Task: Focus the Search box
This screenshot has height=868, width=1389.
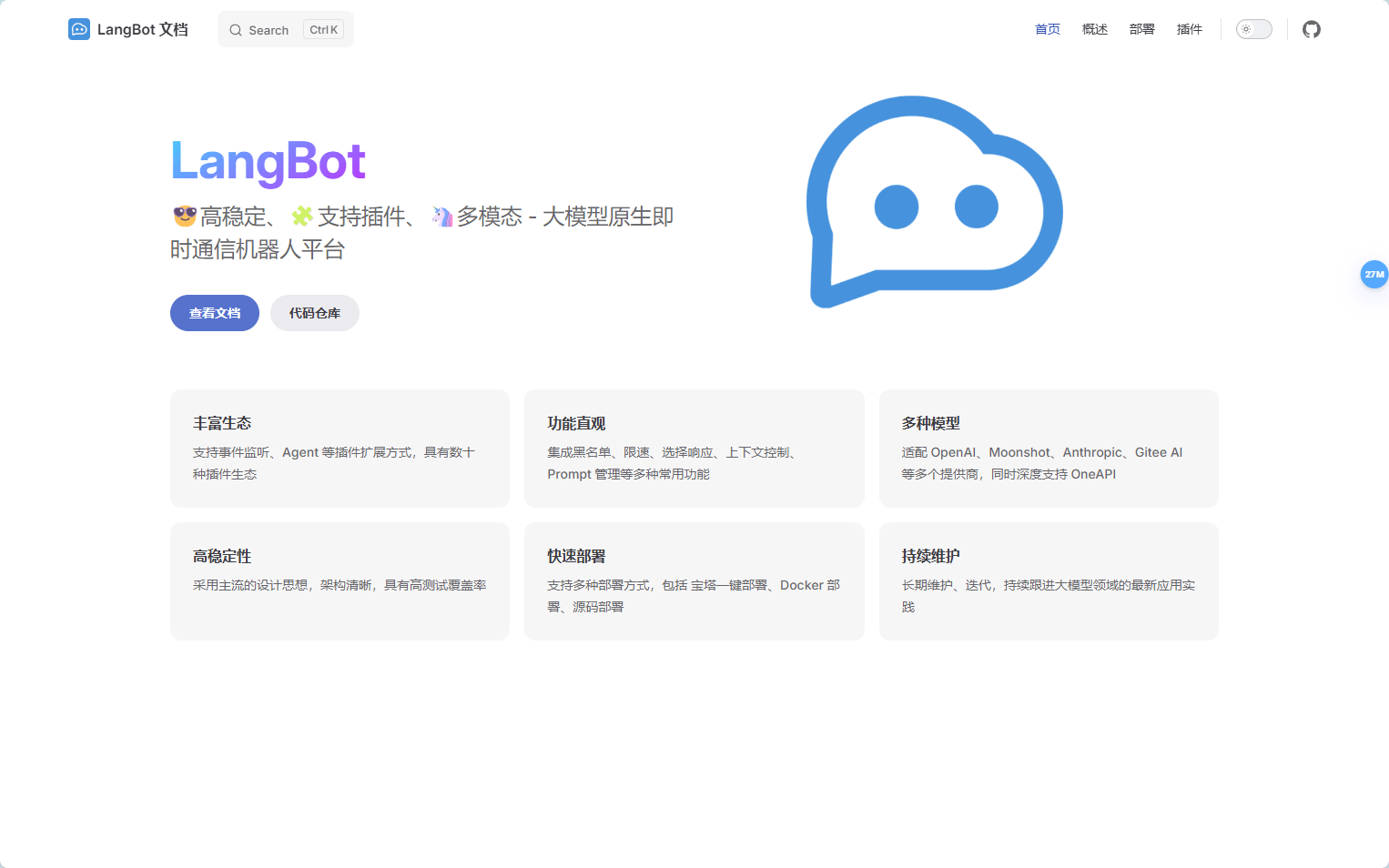Action: pyautogui.click(x=286, y=29)
